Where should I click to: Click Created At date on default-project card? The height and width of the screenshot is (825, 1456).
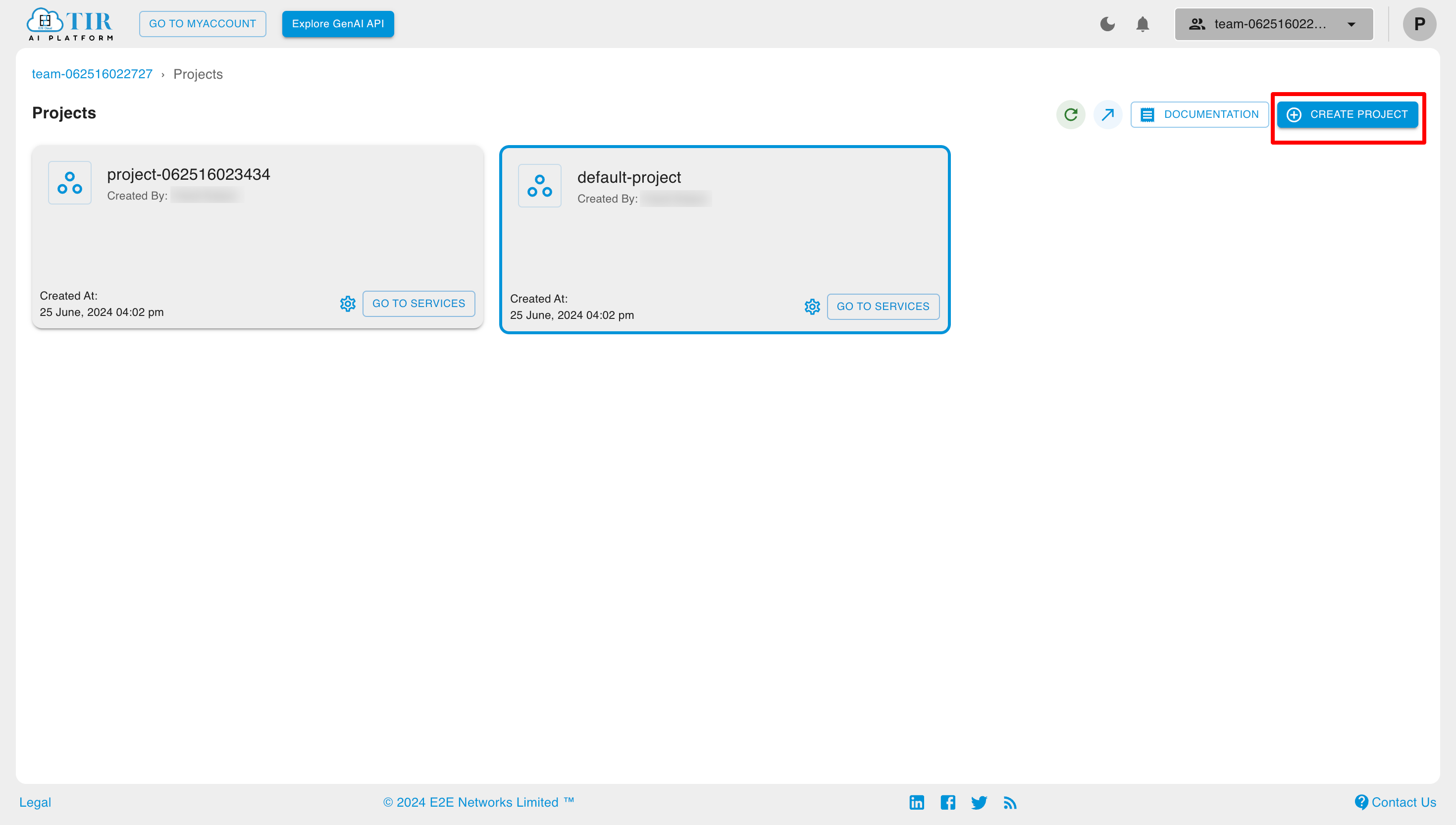572,315
